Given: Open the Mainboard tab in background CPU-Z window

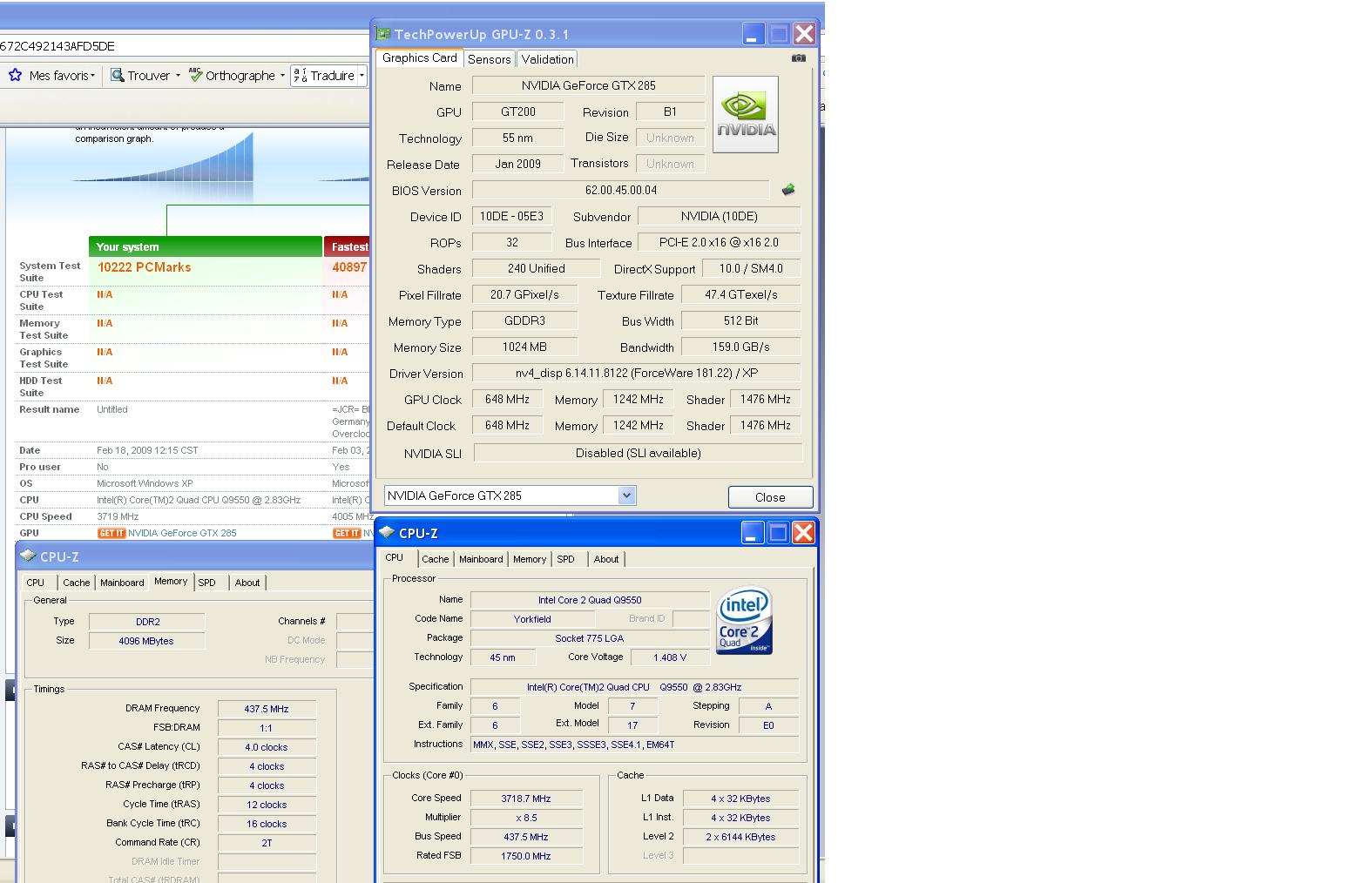Looking at the screenshot, I should click(122, 583).
